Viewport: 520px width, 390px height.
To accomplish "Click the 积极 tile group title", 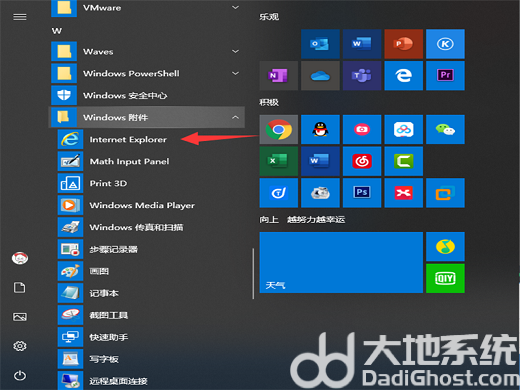I will 269,102.
